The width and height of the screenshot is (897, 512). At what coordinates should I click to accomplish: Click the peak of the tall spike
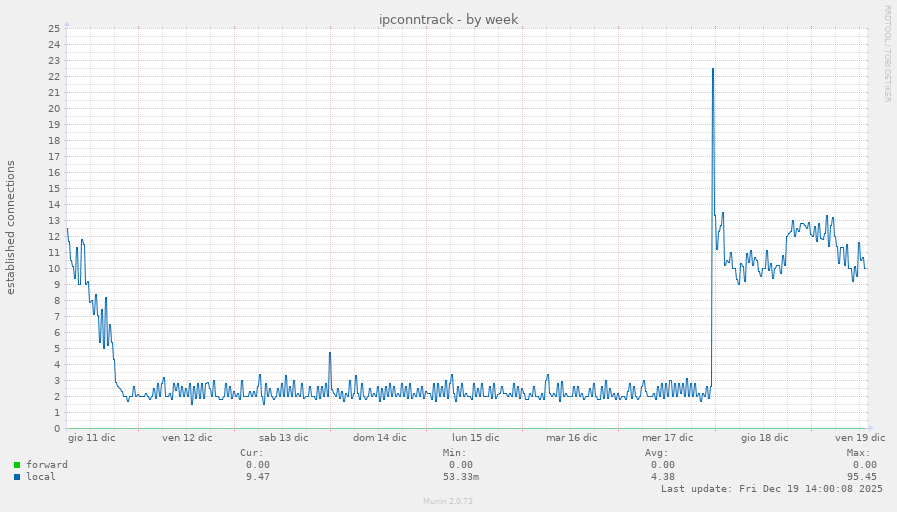[713, 69]
